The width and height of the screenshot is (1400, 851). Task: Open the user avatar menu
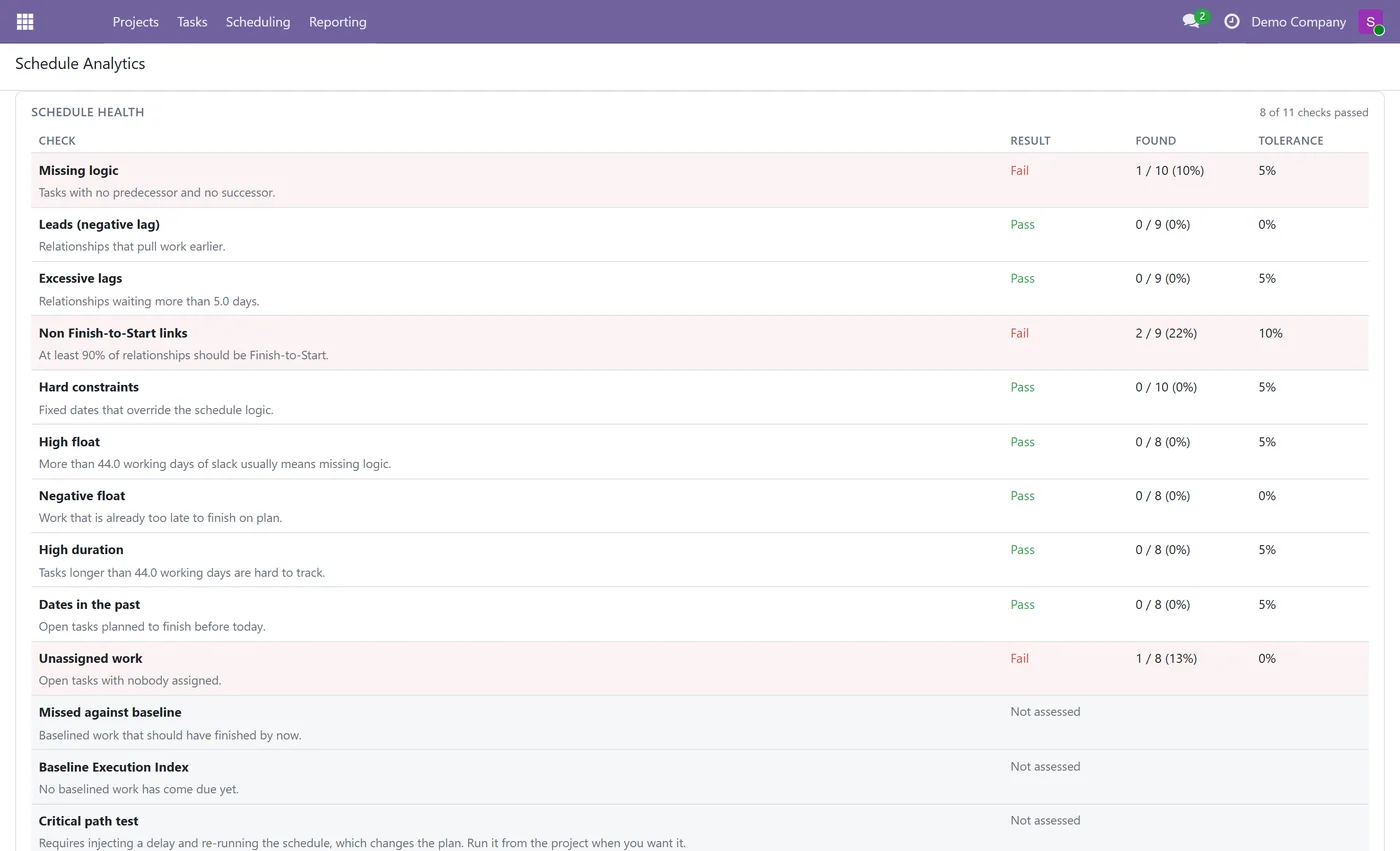(1371, 22)
